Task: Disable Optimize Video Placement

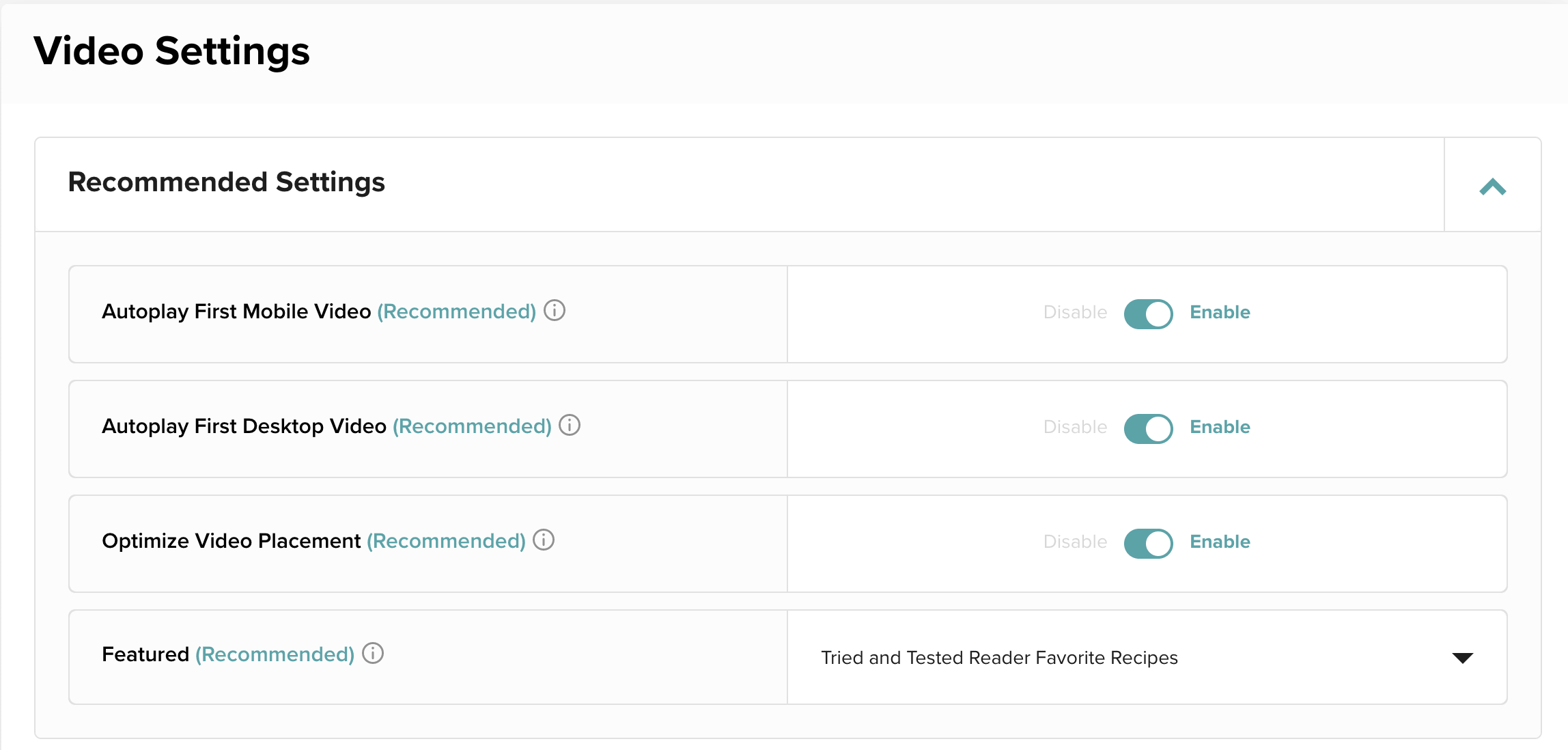Action: pos(1148,543)
